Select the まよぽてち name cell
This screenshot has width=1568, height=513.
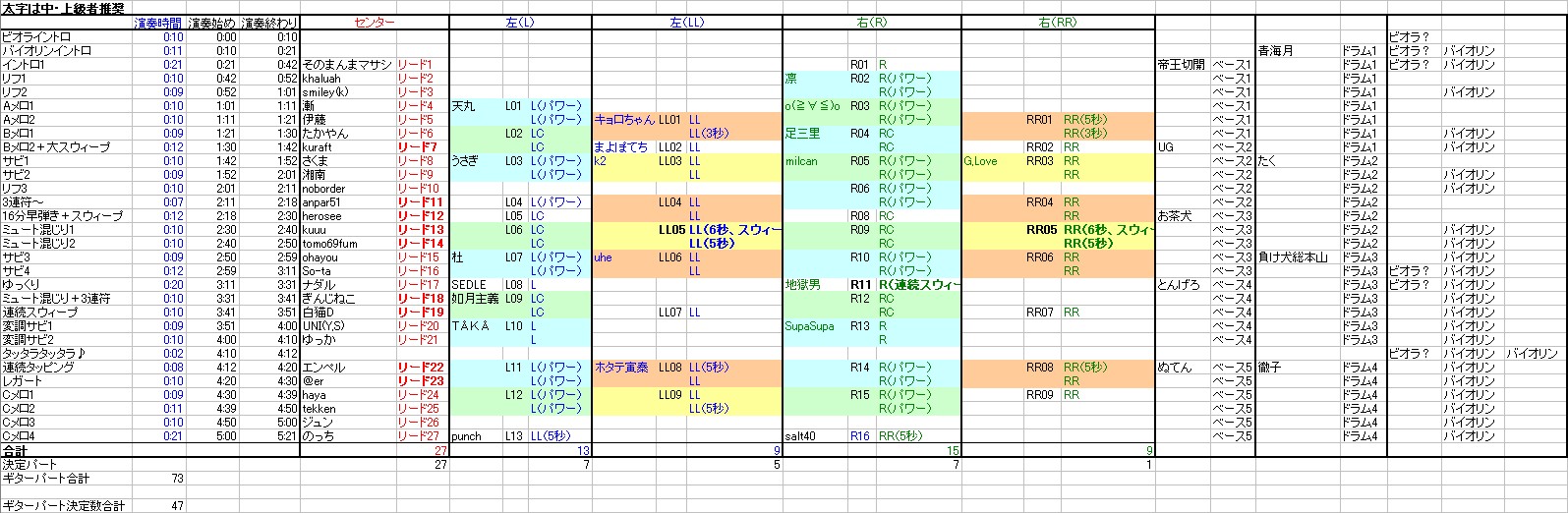(x=623, y=146)
